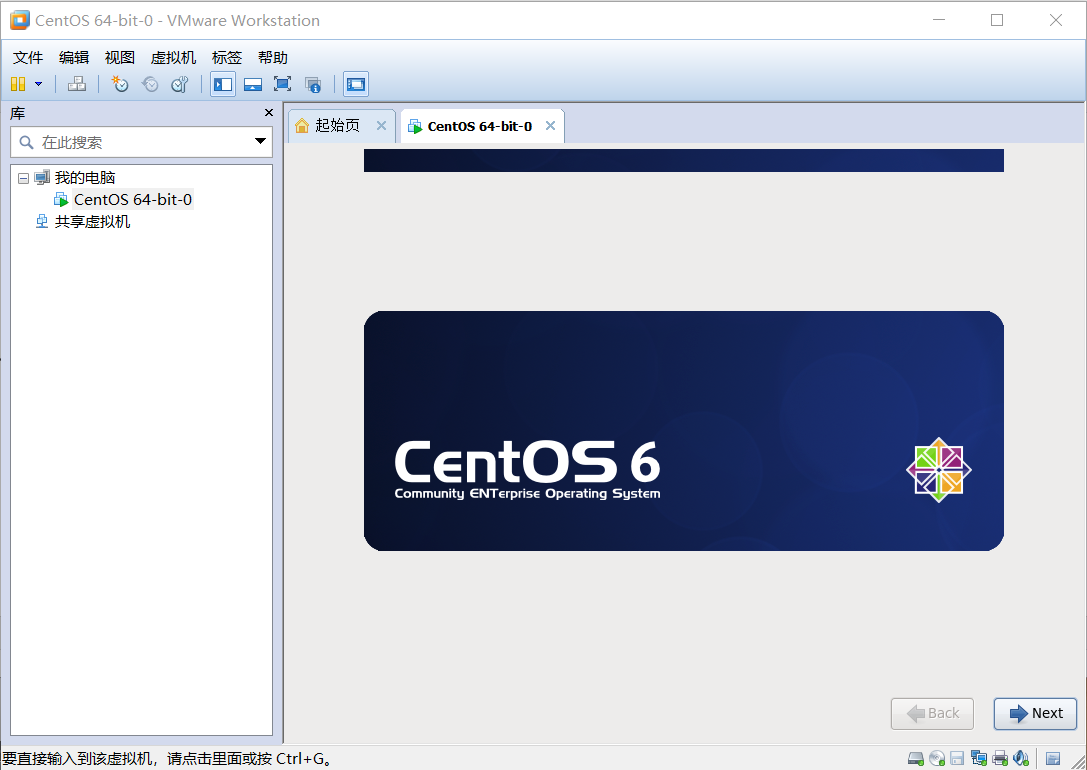The width and height of the screenshot is (1087, 770).
Task: Click the VMware Workstation title bar icon
Action: tap(19, 20)
